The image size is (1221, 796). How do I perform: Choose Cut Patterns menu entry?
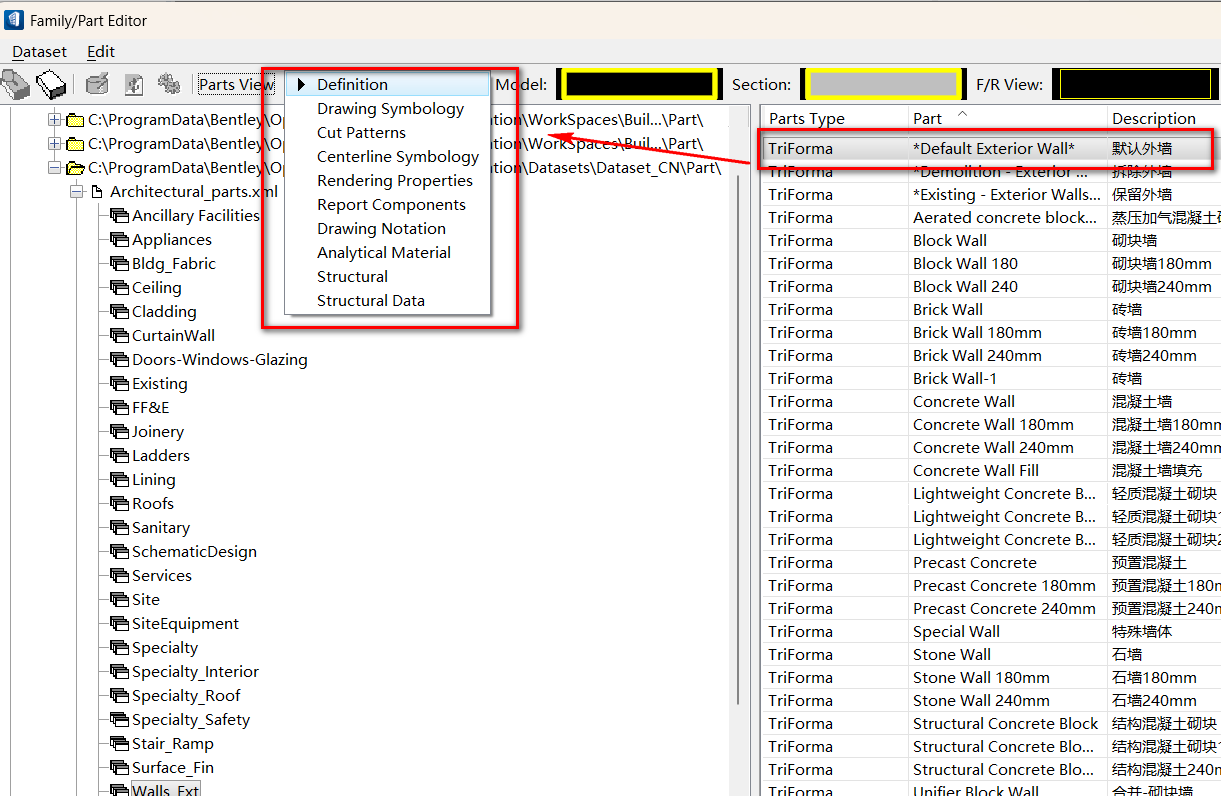click(388, 132)
